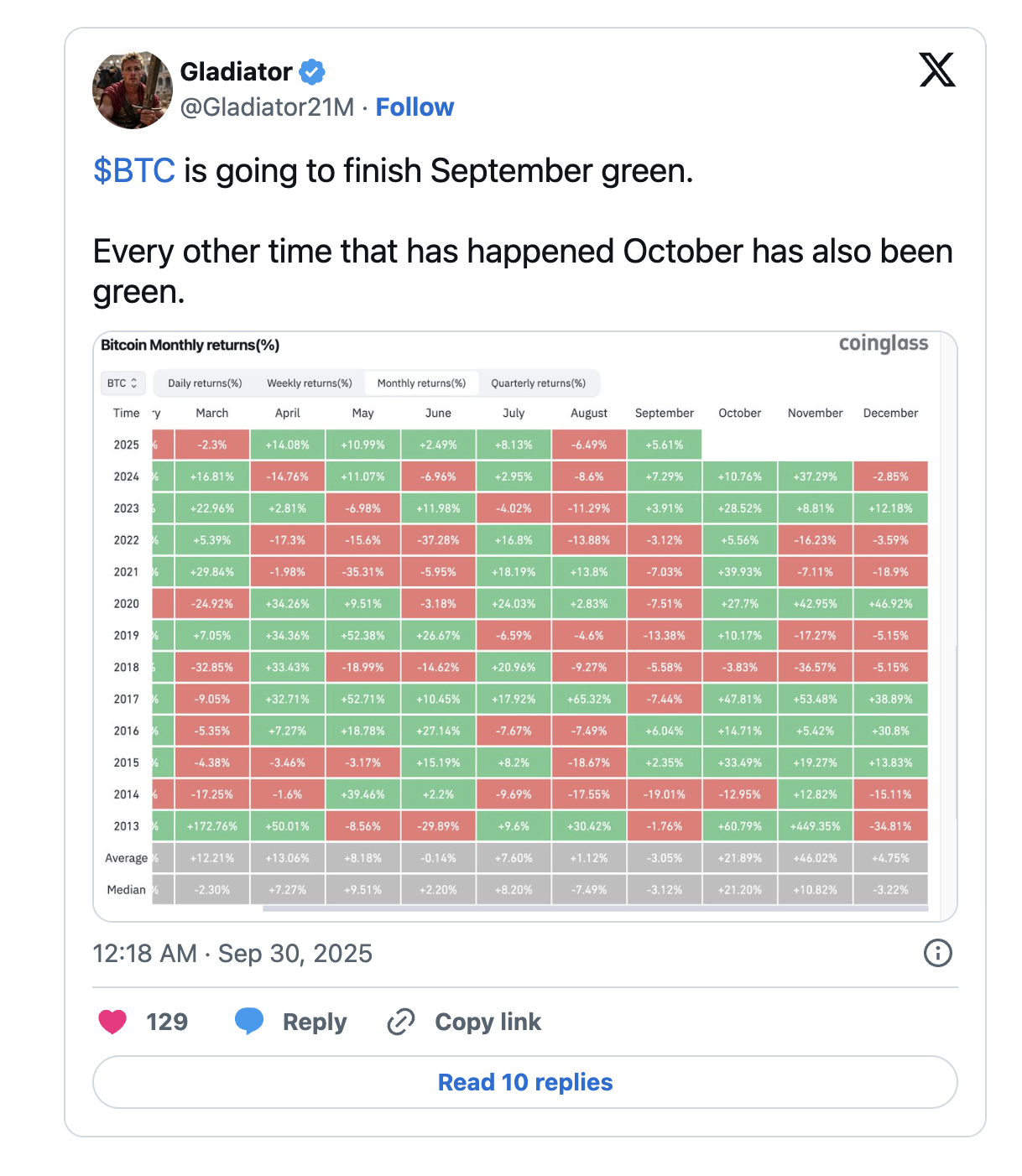Switch to Weekly returns(%) tab
Viewport: 1022px width, 1176px height.
tap(309, 383)
